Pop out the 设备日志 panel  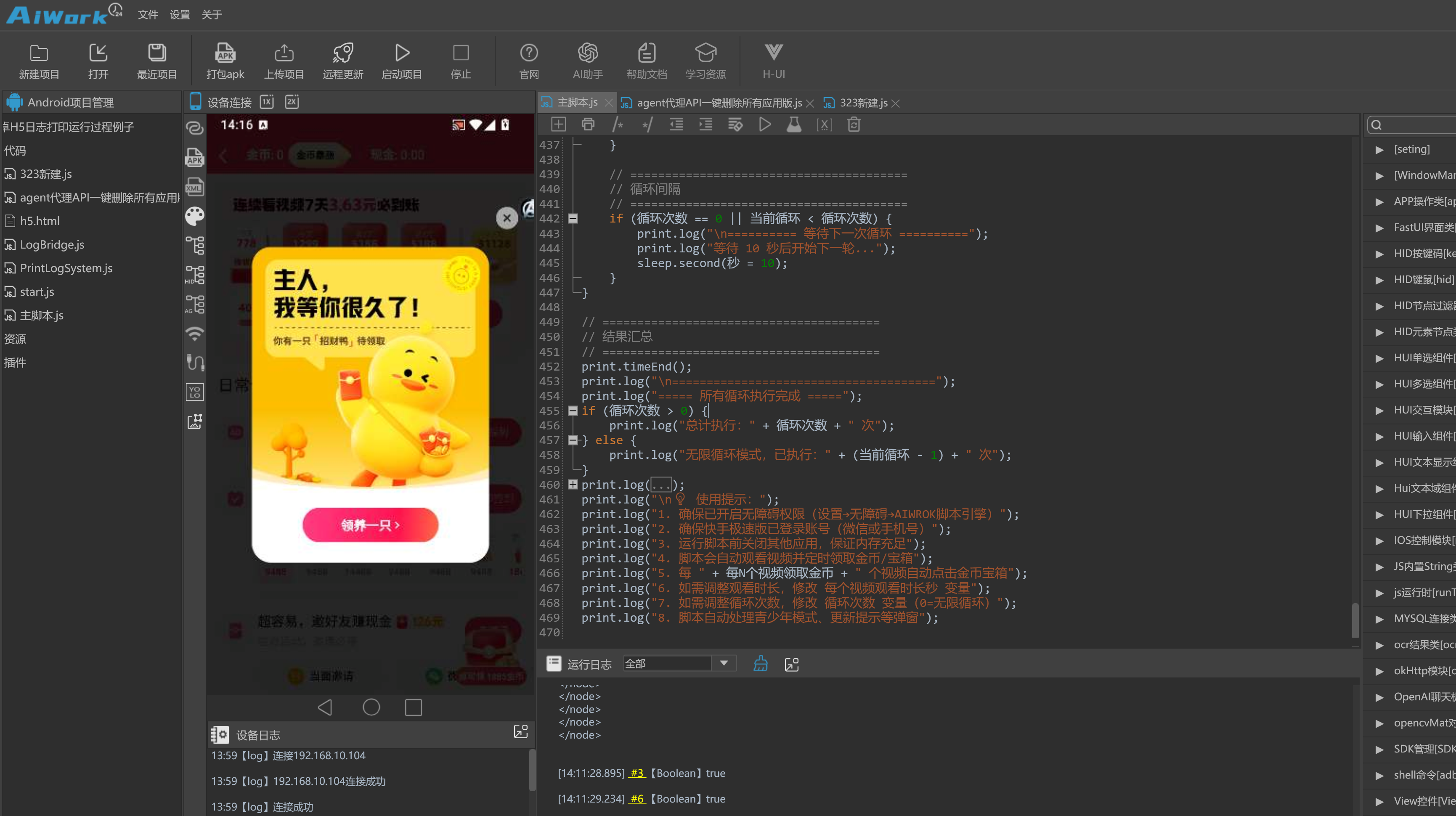520,731
